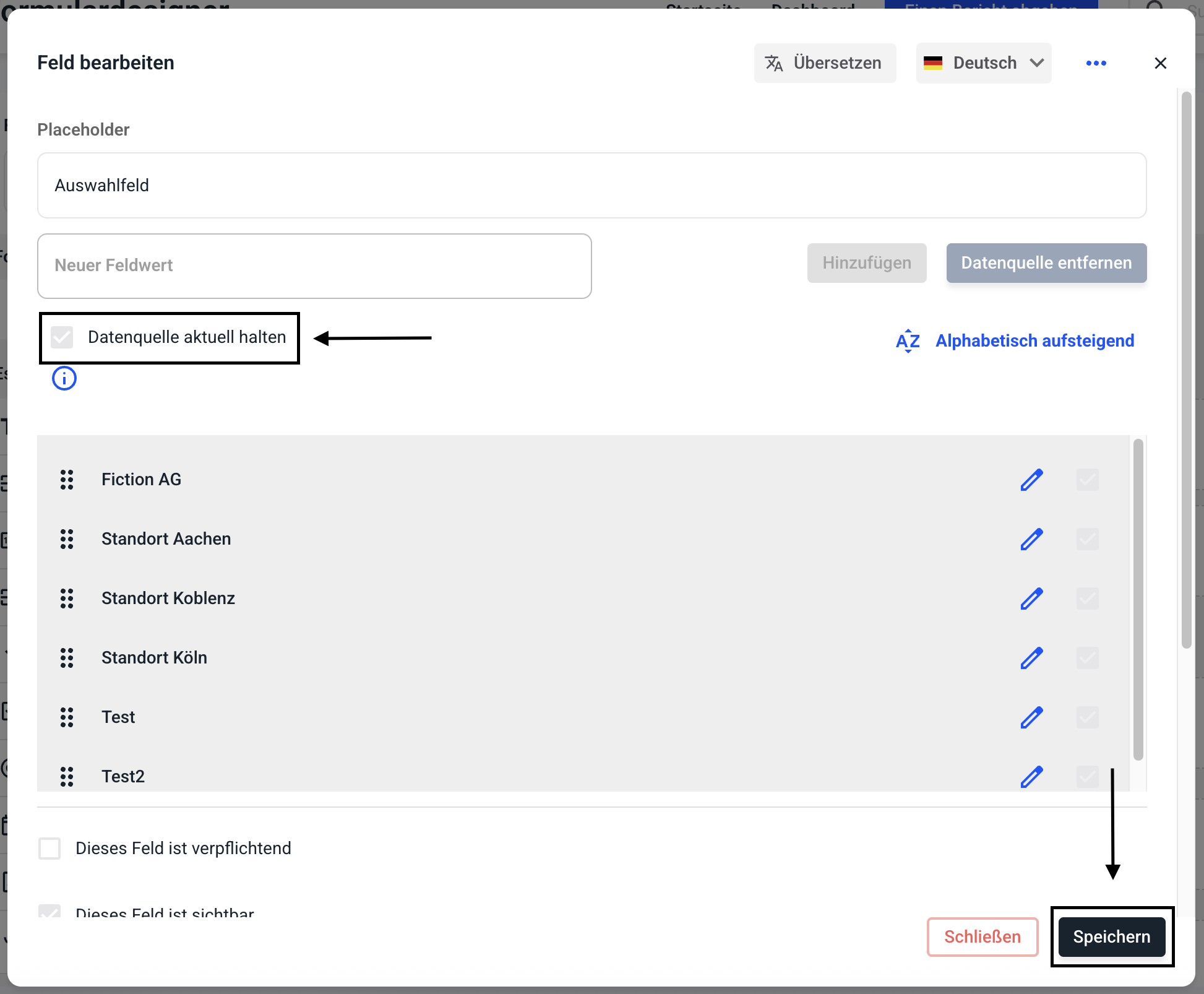This screenshot has width=1204, height=994.
Task: Open the three-dots more options menu
Action: coord(1096,63)
